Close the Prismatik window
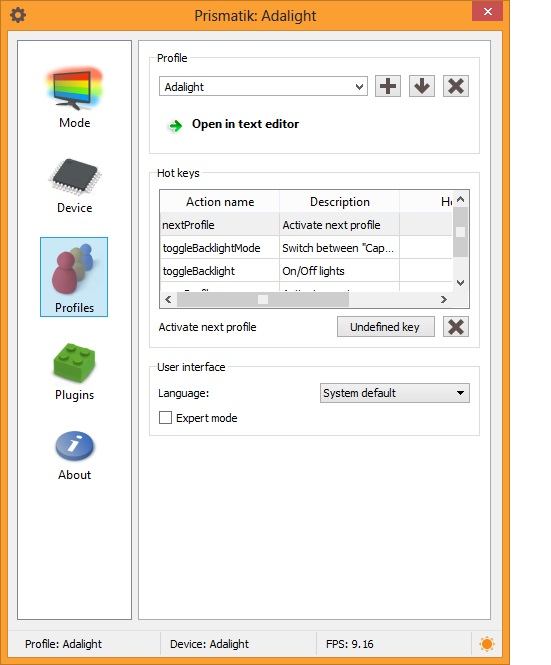551x665 pixels. 487,11
